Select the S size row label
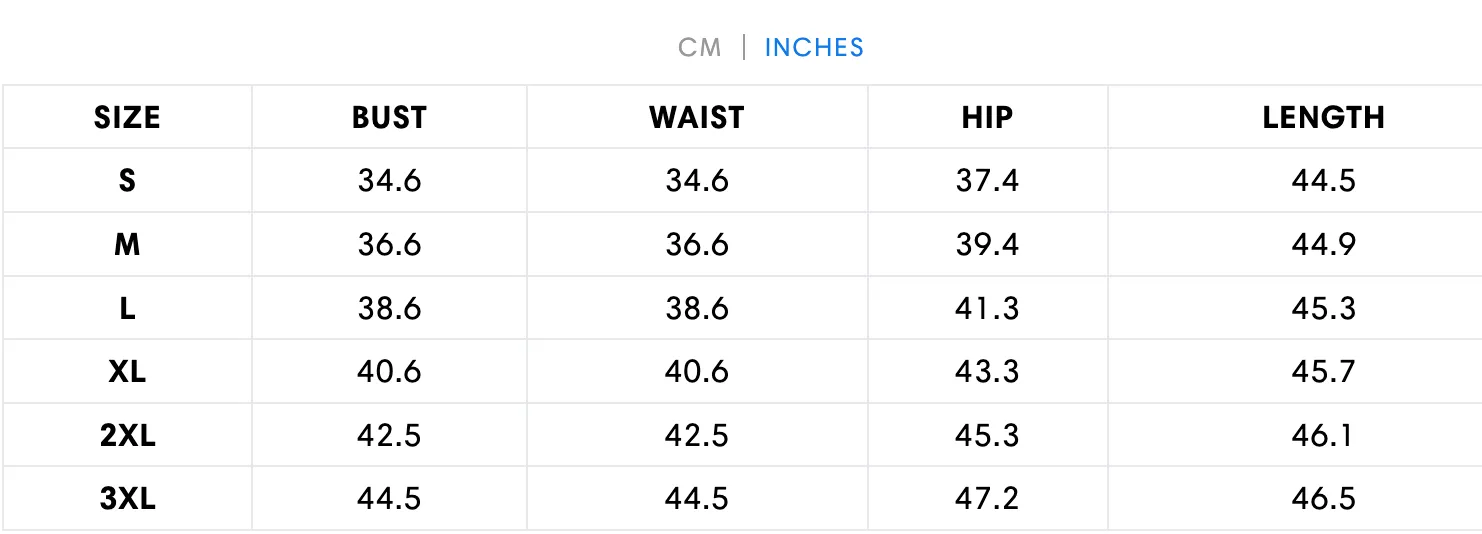1482x534 pixels. [127, 181]
